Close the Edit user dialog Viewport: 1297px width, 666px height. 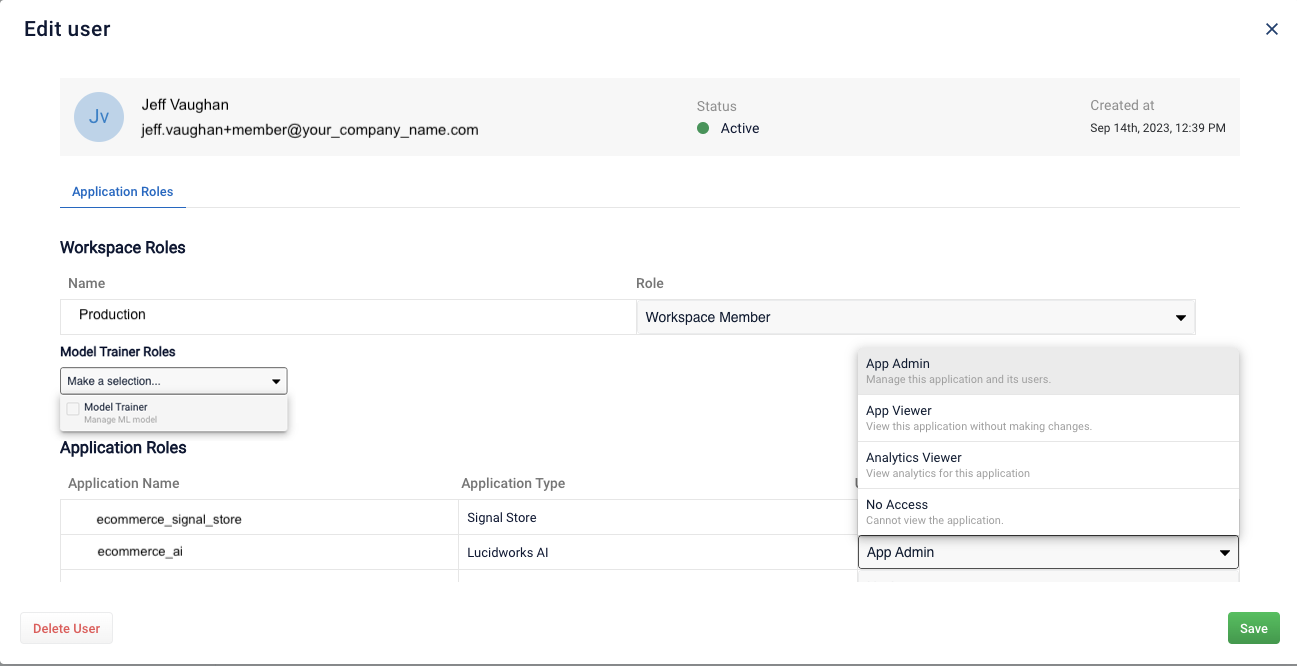(x=1272, y=29)
